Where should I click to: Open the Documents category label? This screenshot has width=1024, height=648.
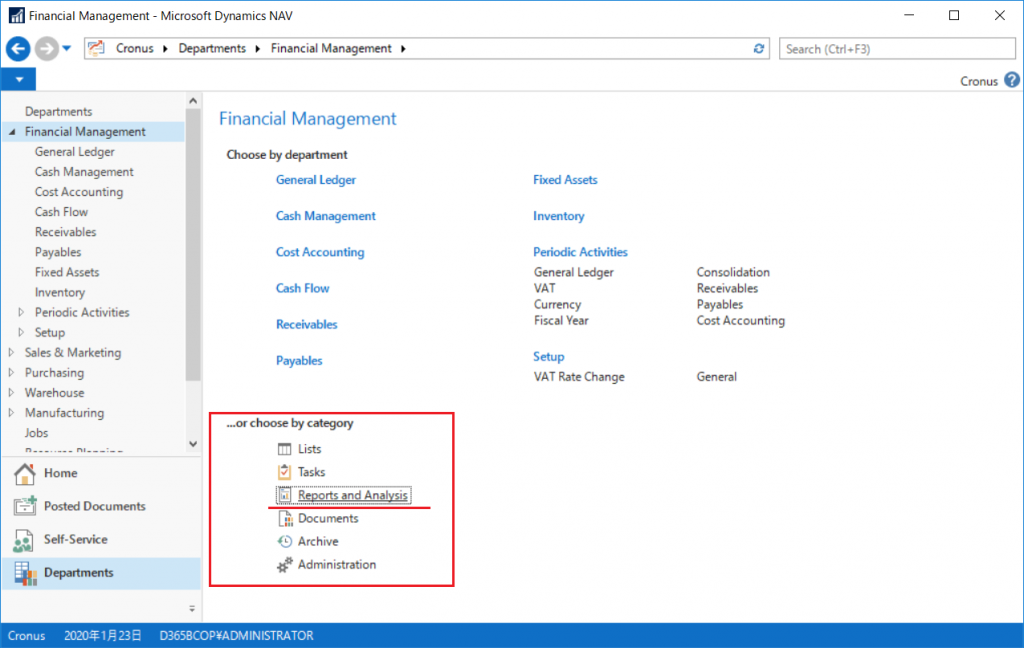[x=328, y=519]
